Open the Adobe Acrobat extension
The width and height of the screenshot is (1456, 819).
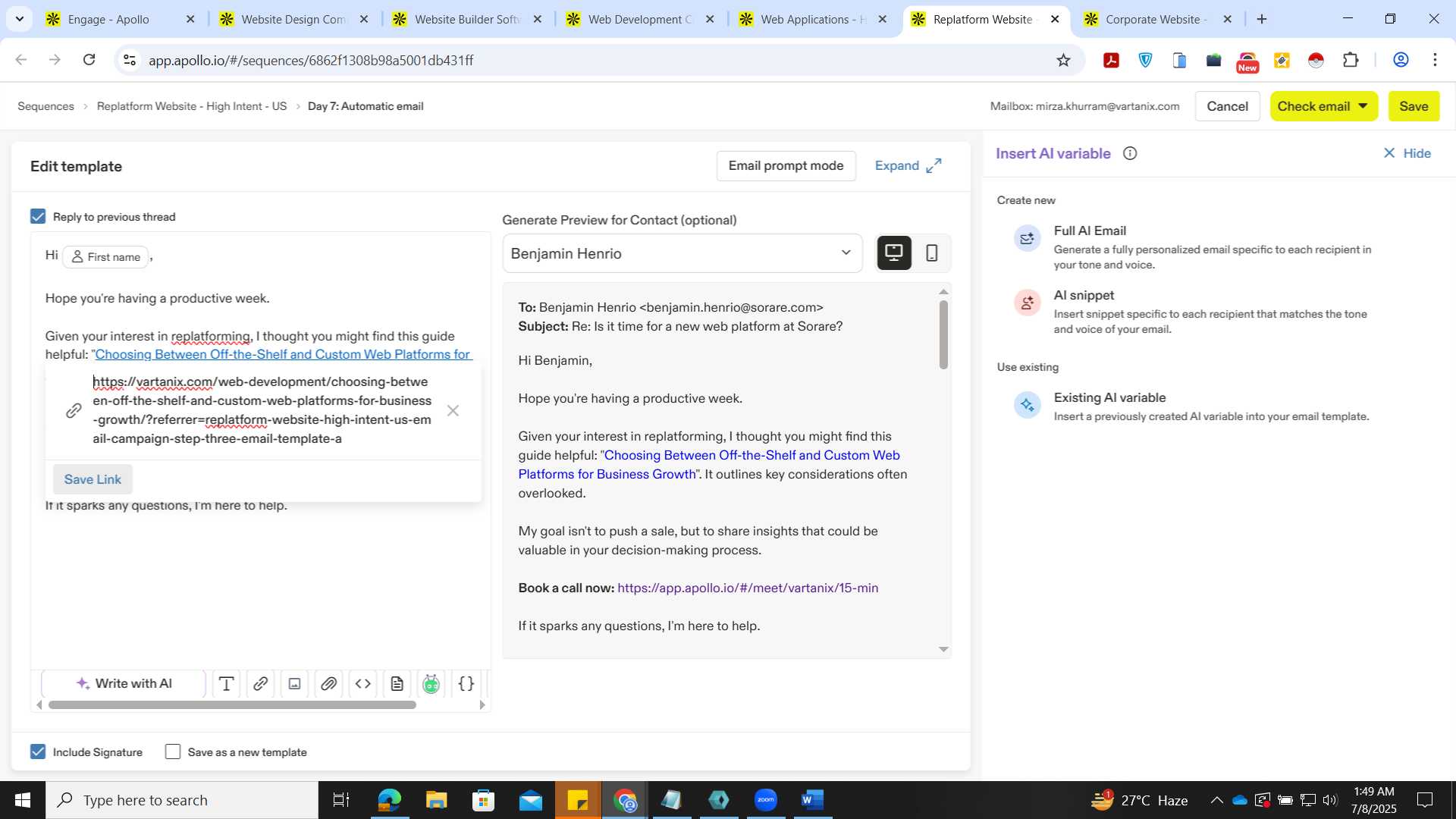point(1111,60)
